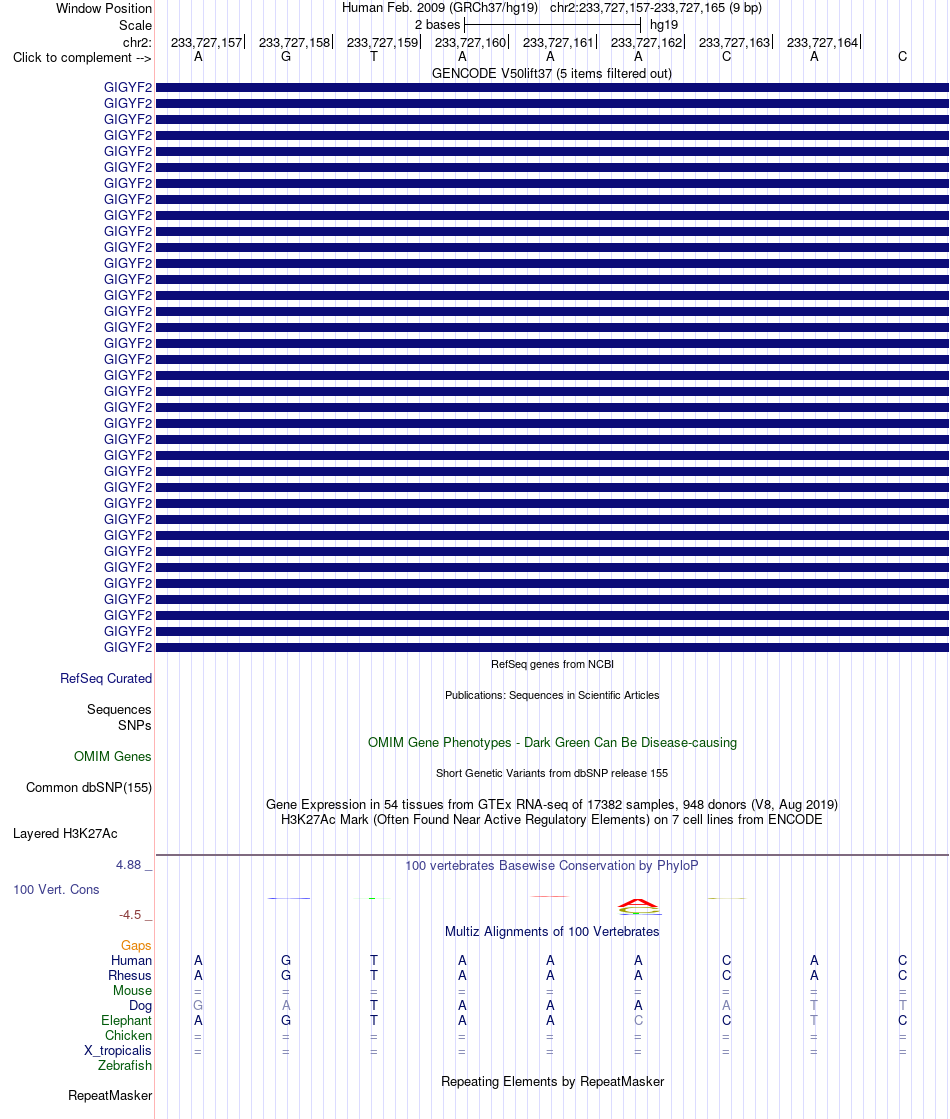Screen dimensions: 950x1119
Task: Select the Chicken alignment row label
Action: point(128,1036)
